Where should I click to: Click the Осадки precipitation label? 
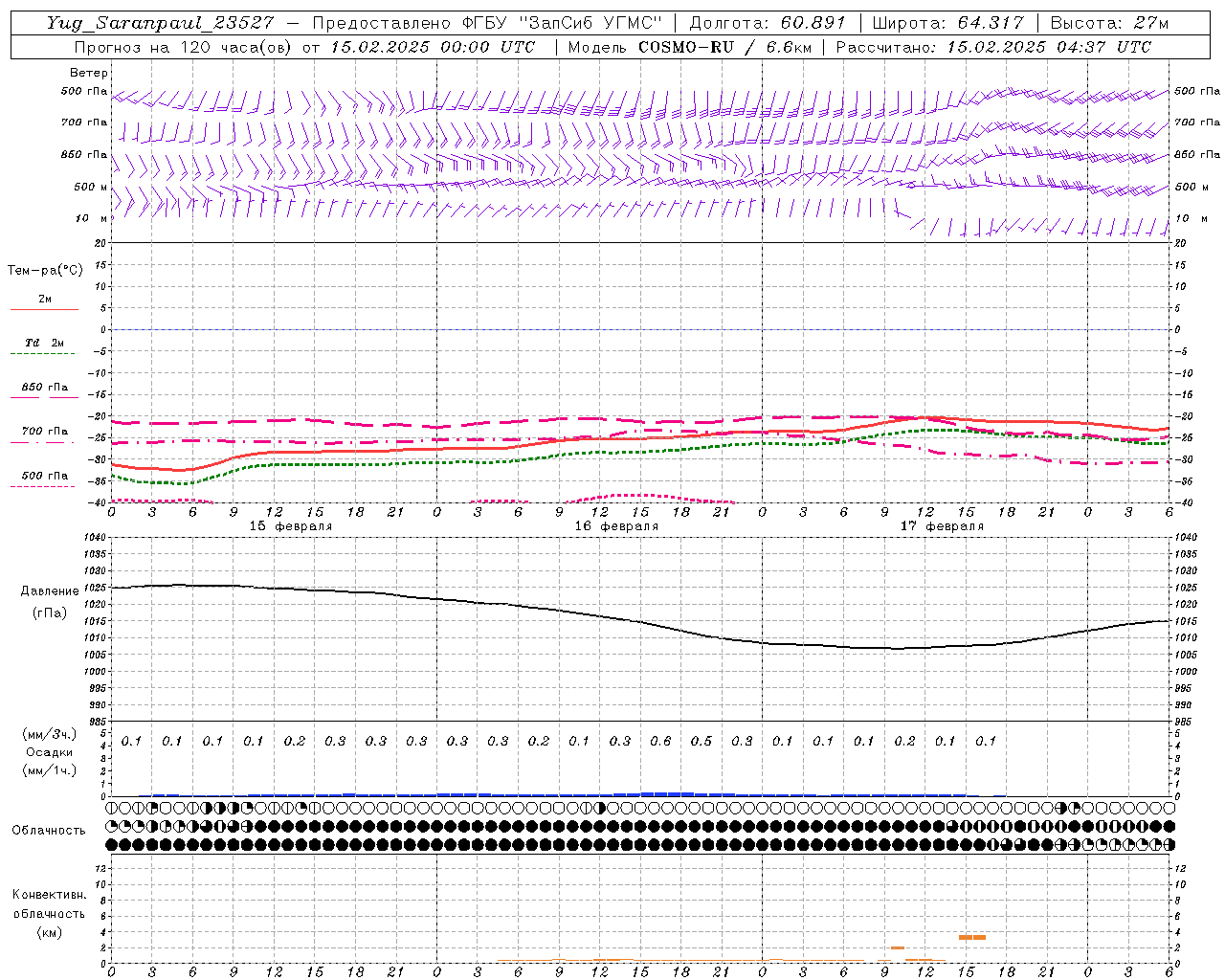[50, 752]
